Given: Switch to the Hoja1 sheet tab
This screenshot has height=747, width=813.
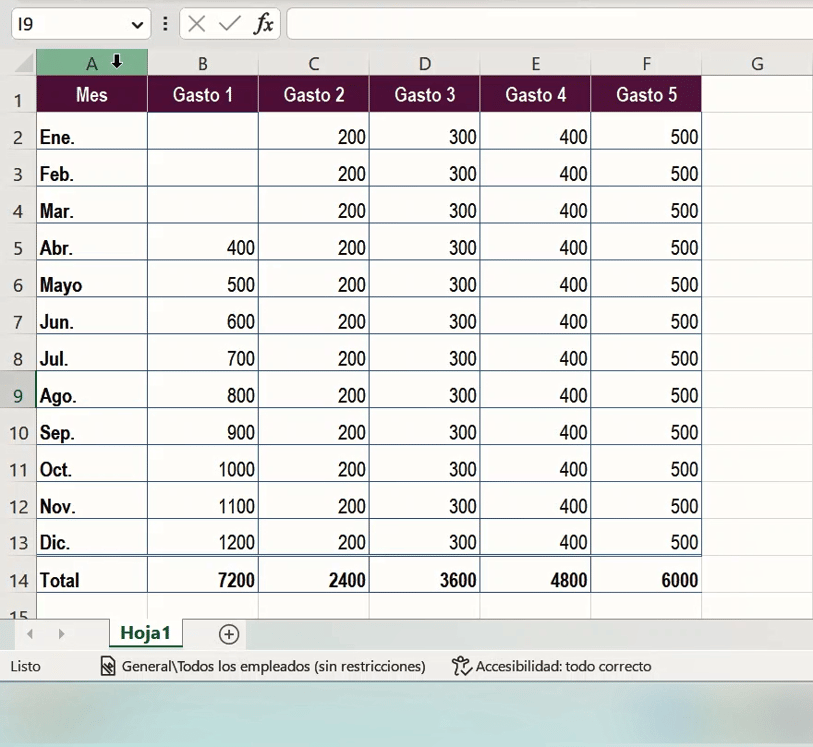Looking at the screenshot, I should pyautogui.click(x=146, y=633).
